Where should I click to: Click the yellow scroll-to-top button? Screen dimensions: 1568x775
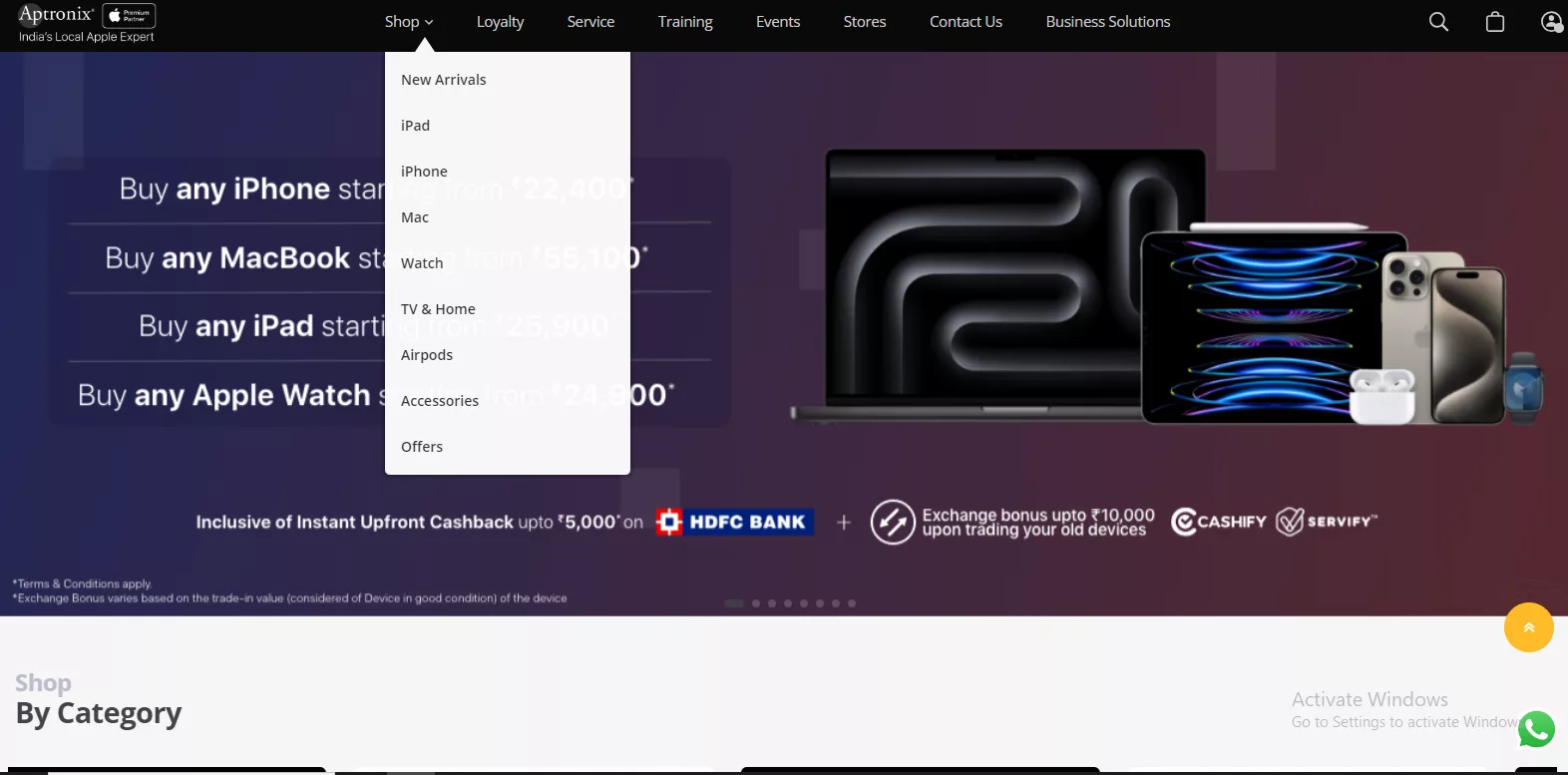[1529, 627]
